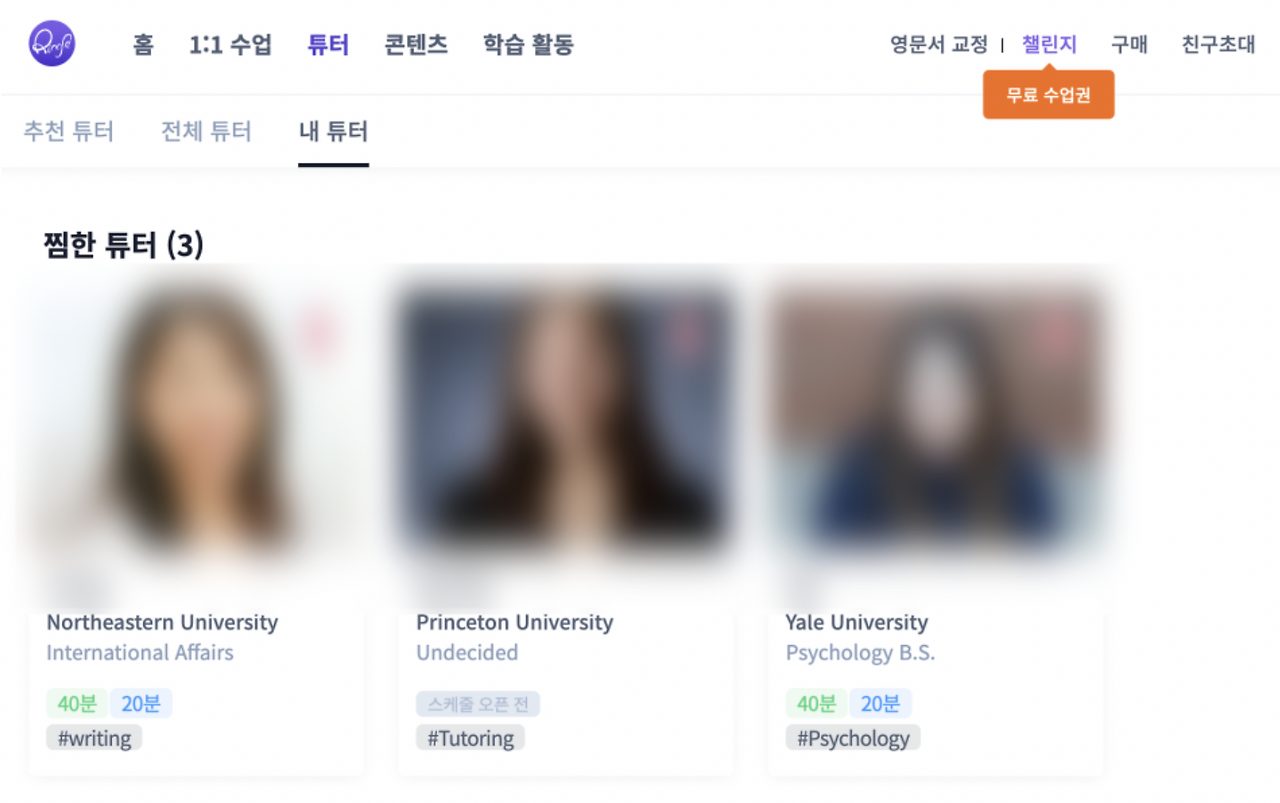Open the 챌린지 link
The image size is (1280, 803).
[x=1049, y=45]
